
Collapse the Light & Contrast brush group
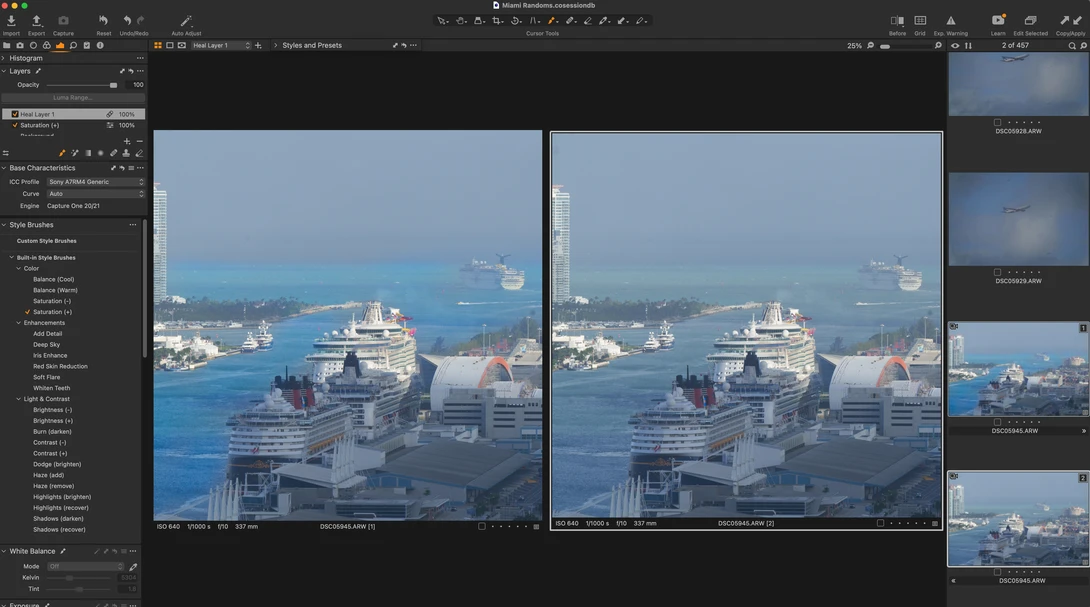19,399
